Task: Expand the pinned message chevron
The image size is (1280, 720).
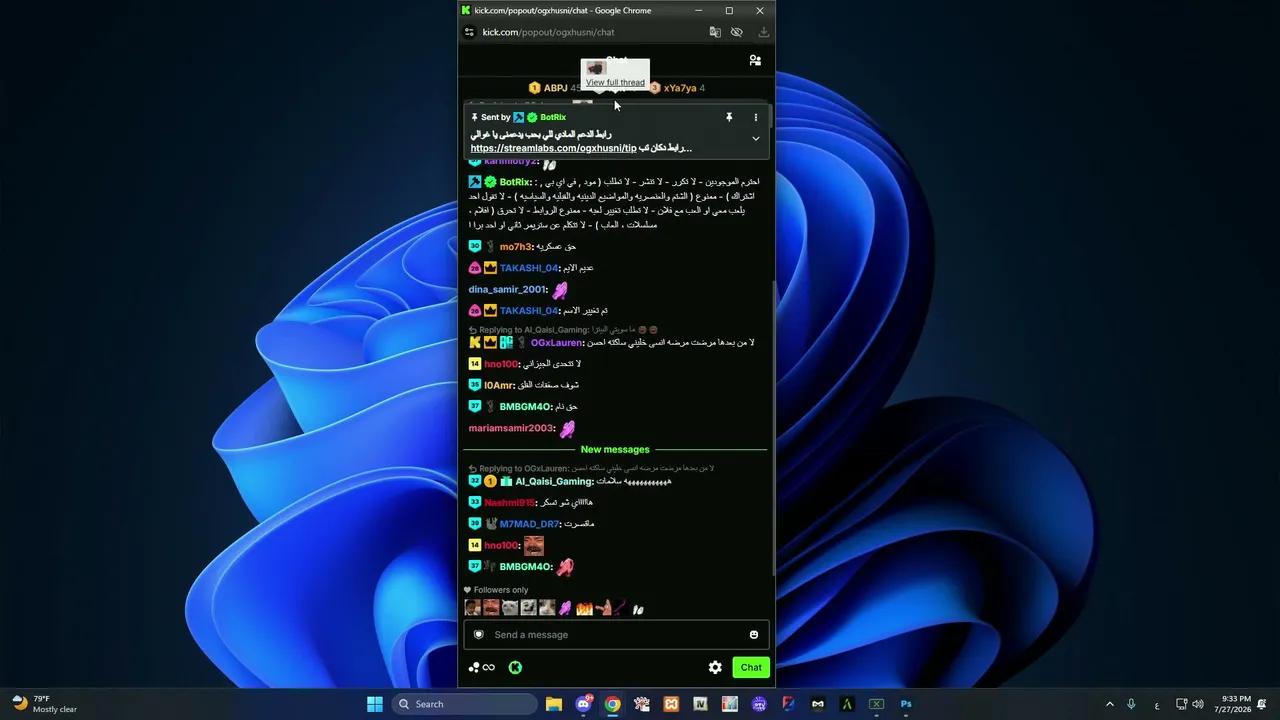Action: (755, 139)
